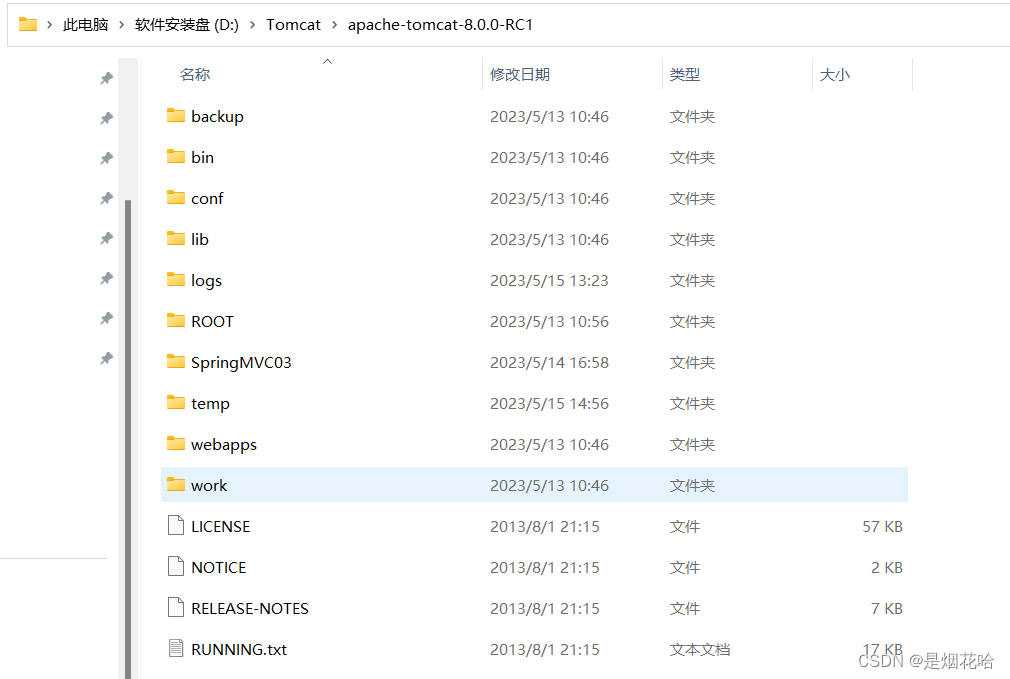Image resolution: width=1010 pixels, height=679 pixels.
Task: Sort by 修改日期 column header
Action: click(520, 75)
